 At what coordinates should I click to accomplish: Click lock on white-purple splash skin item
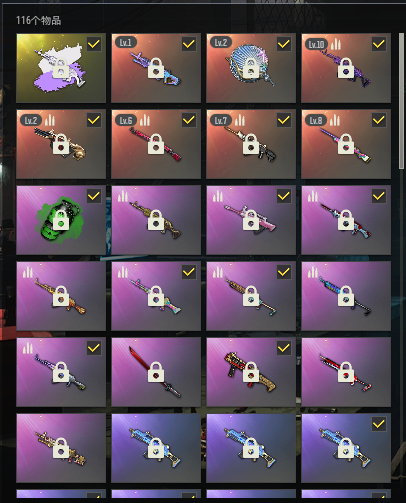click(61, 68)
